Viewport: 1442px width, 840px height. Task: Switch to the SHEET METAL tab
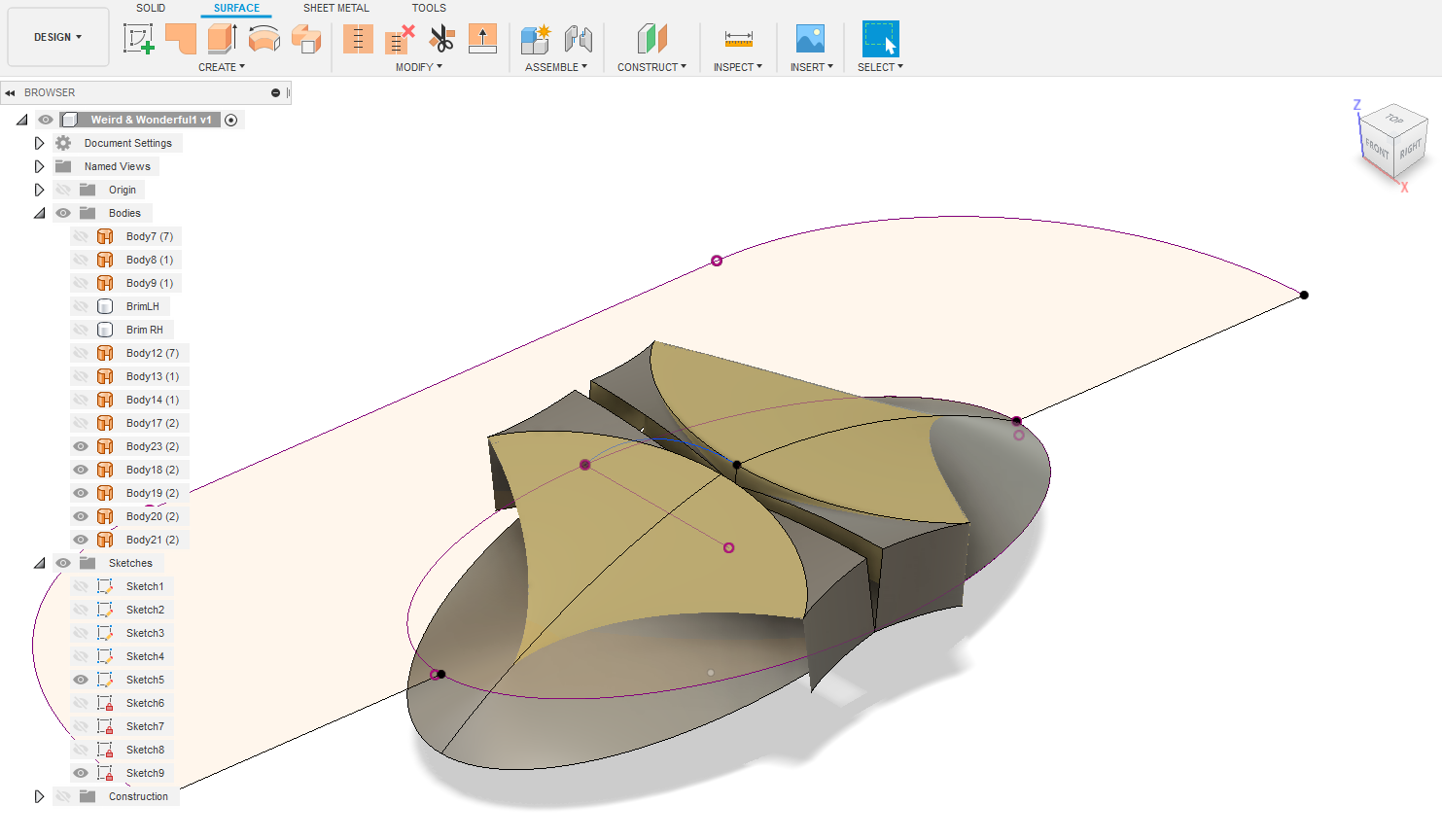coord(336,8)
